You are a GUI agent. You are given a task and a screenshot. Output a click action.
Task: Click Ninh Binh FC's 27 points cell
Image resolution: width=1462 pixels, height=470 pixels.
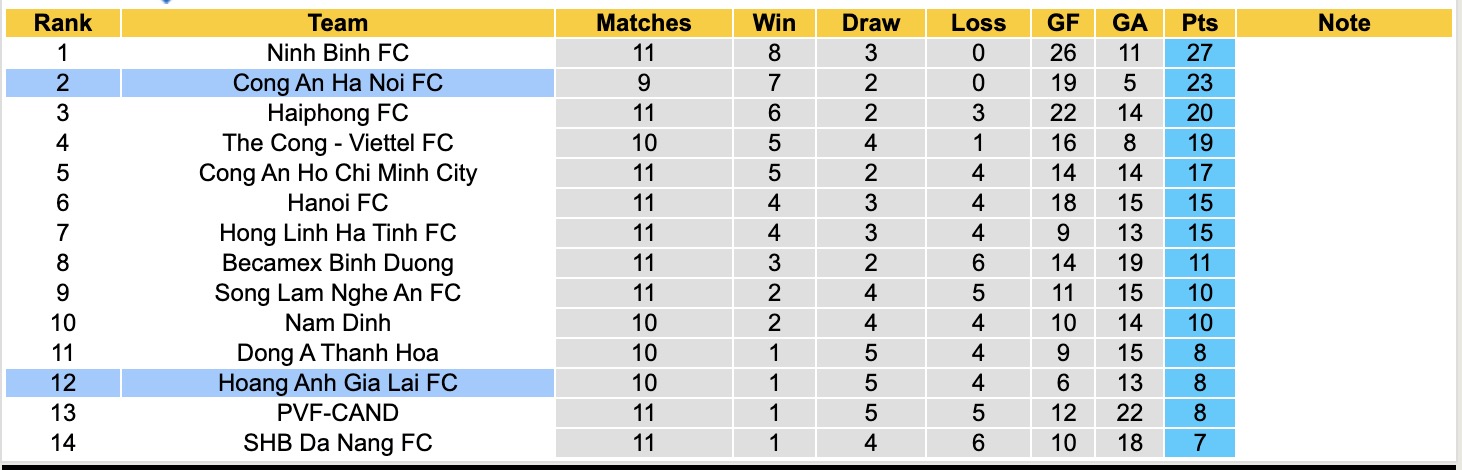point(1199,53)
